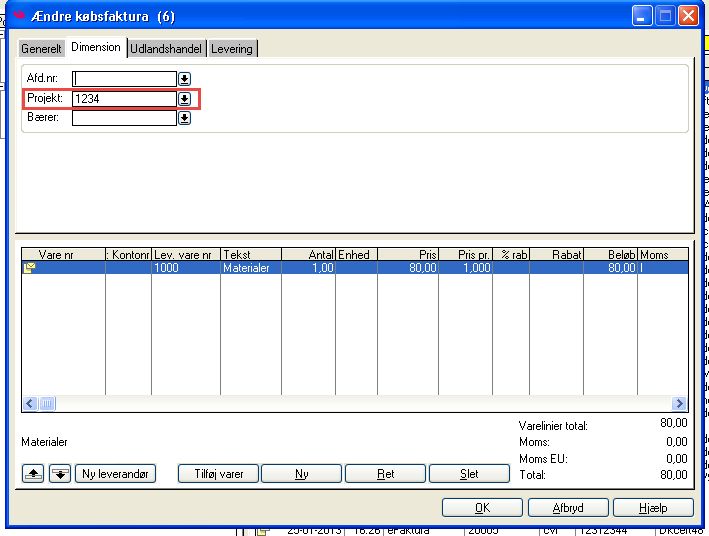Click the 1,000 Pris pr. cell

465,268
